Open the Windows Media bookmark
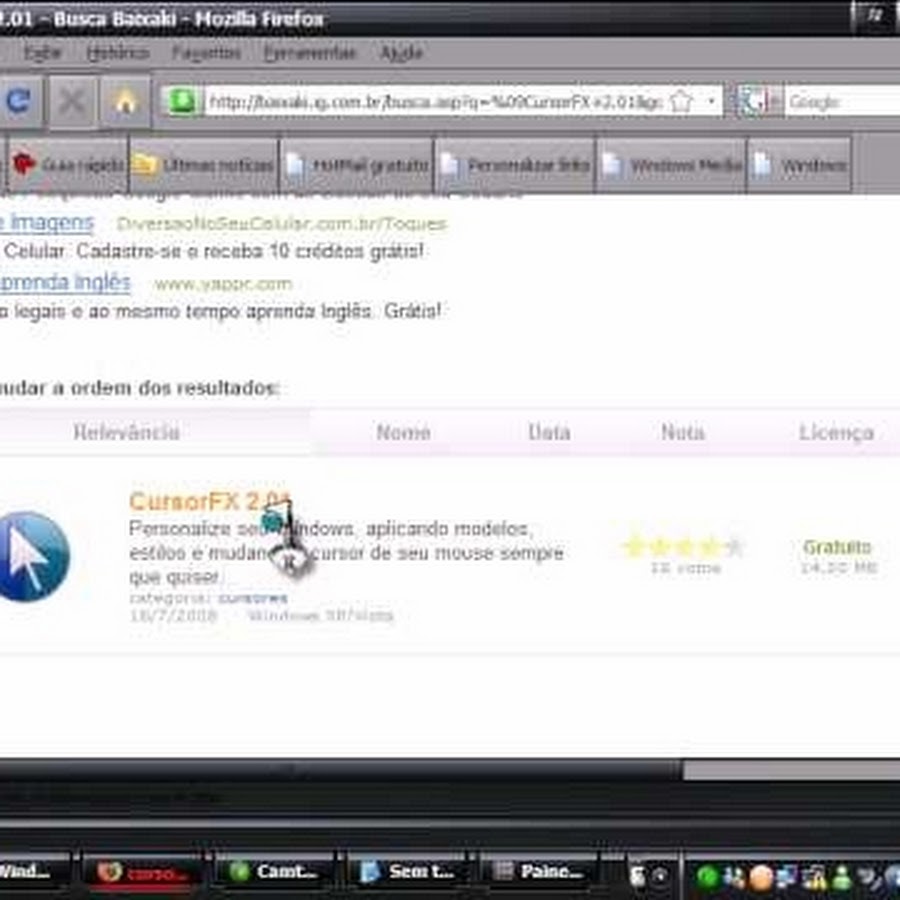The image size is (900, 900). coord(672,165)
